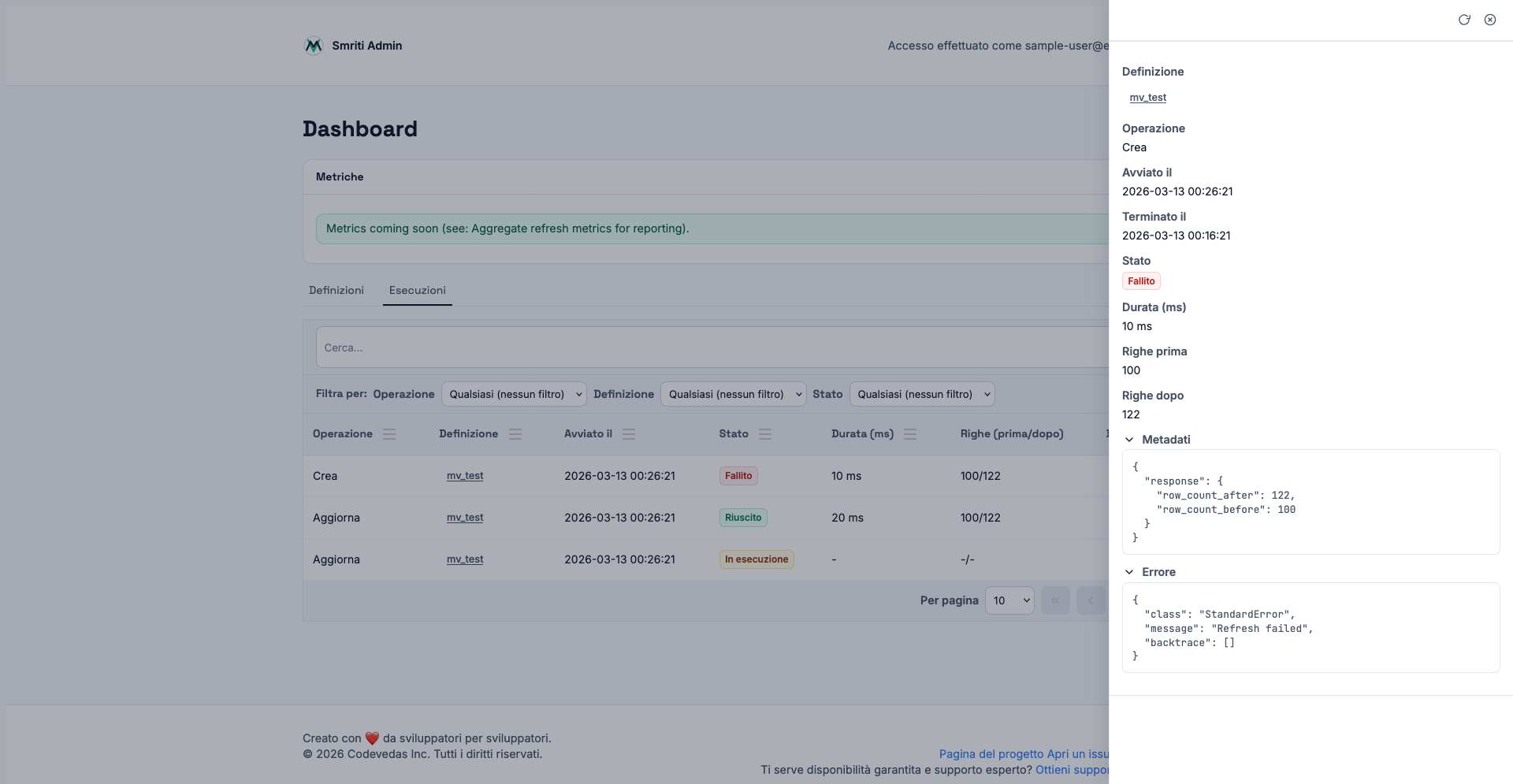Collapse the Errore section
1513x784 pixels.
coord(1129,572)
